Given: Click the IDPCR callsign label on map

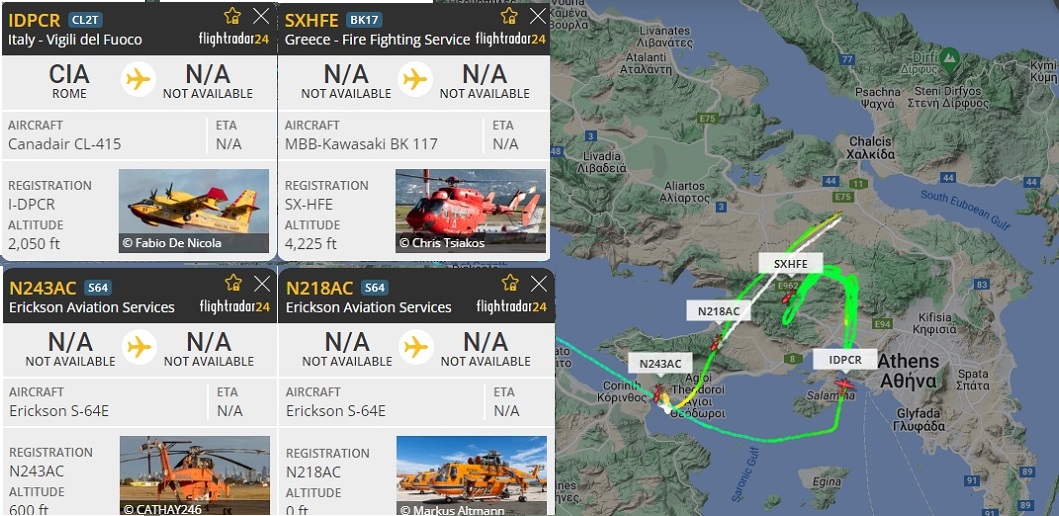Looking at the screenshot, I should [845, 360].
